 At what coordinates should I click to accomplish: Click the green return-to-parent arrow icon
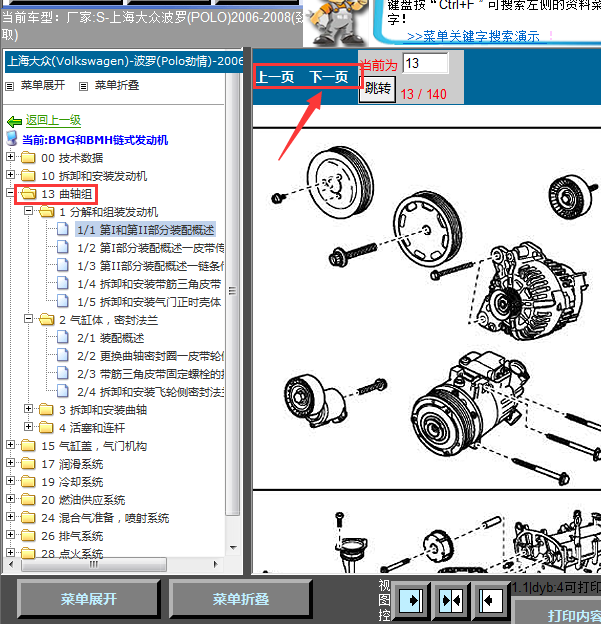[14, 121]
